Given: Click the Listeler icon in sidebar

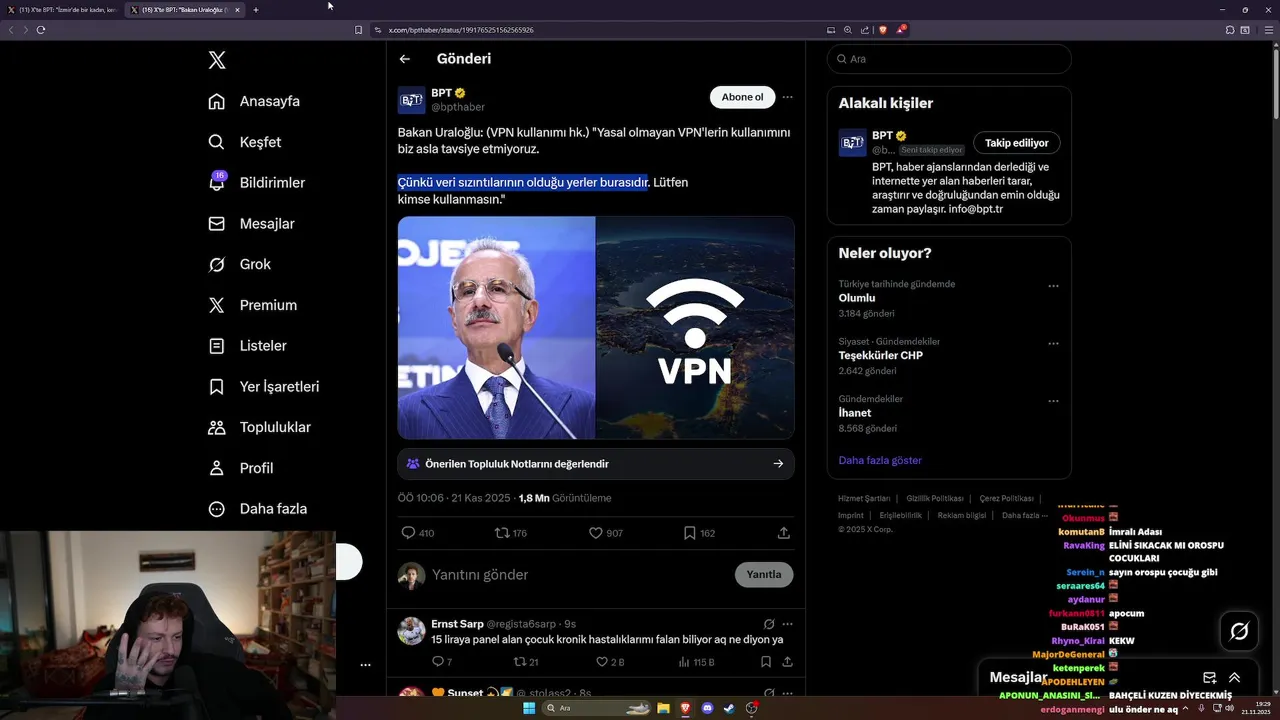Looking at the screenshot, I should point(216,346).
